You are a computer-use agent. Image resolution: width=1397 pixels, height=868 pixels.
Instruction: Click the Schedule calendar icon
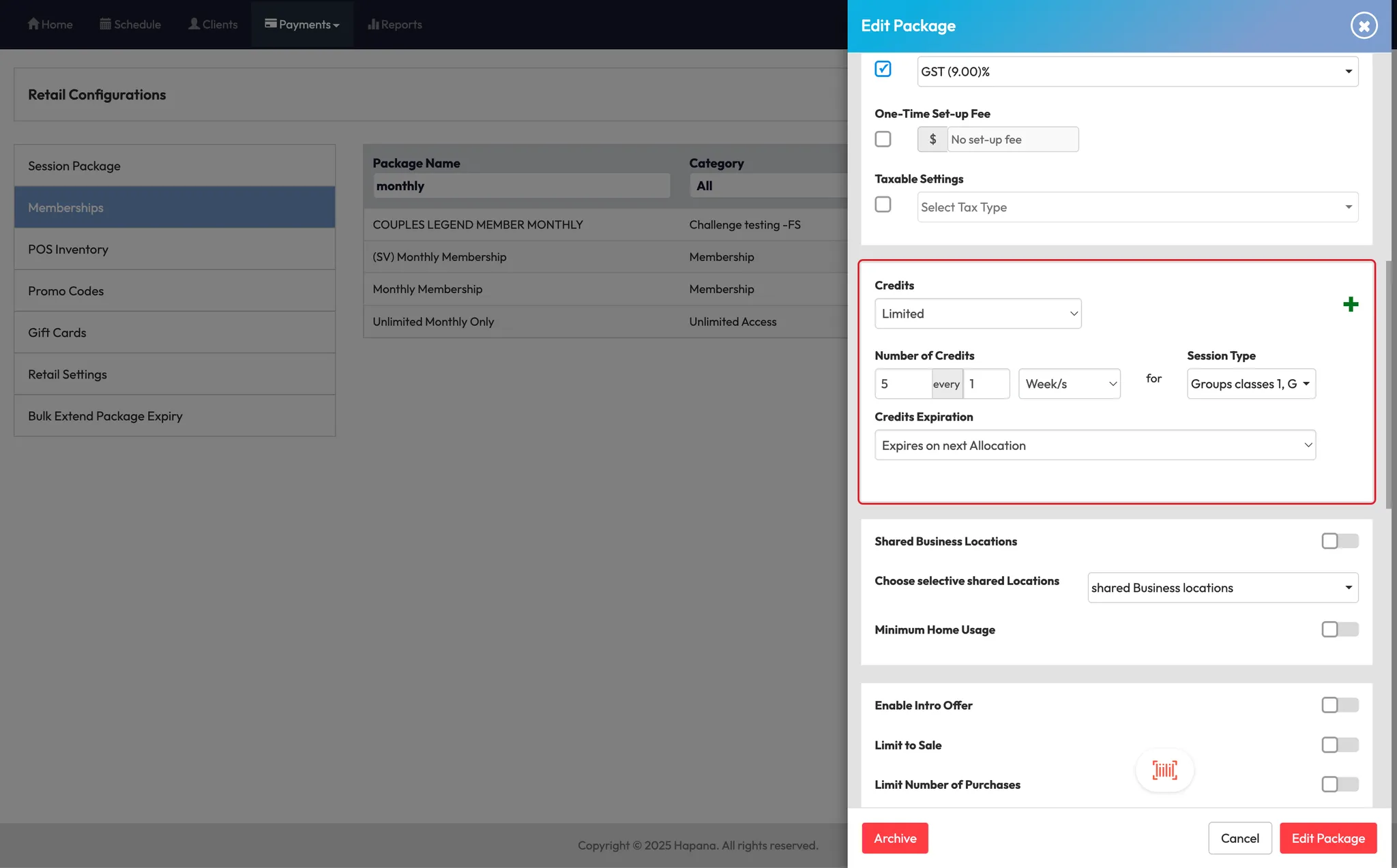(105, 24)
